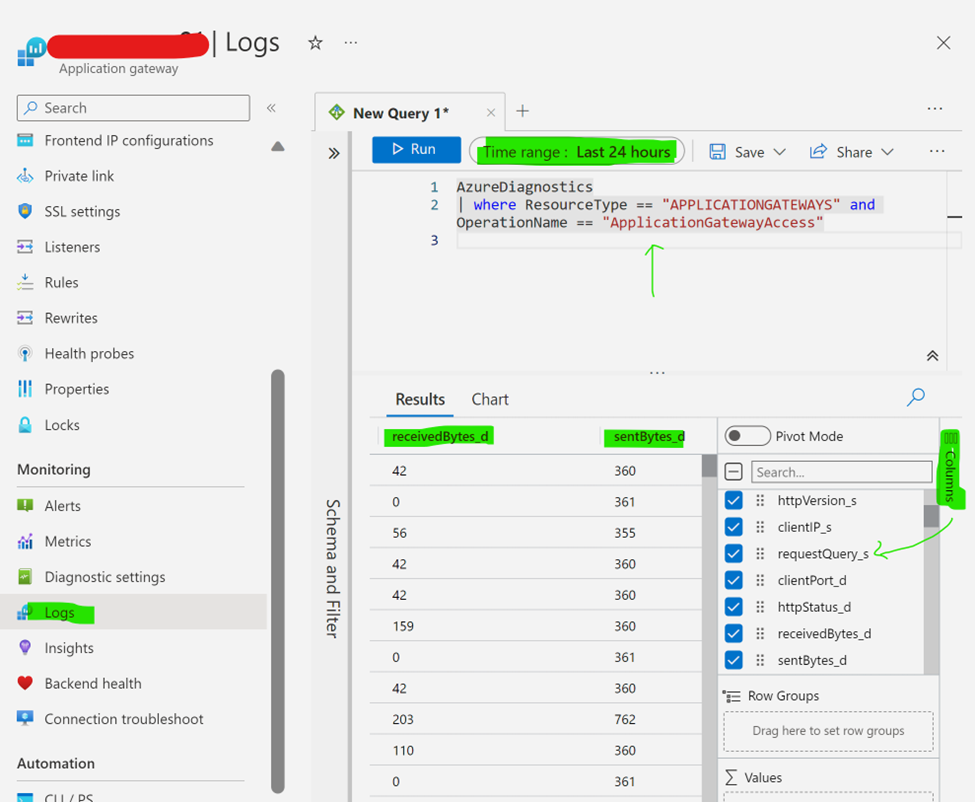Open the ellipsis menu beside the star
Viewport: 975px width, 802px height.
click(x=351, y=43)
